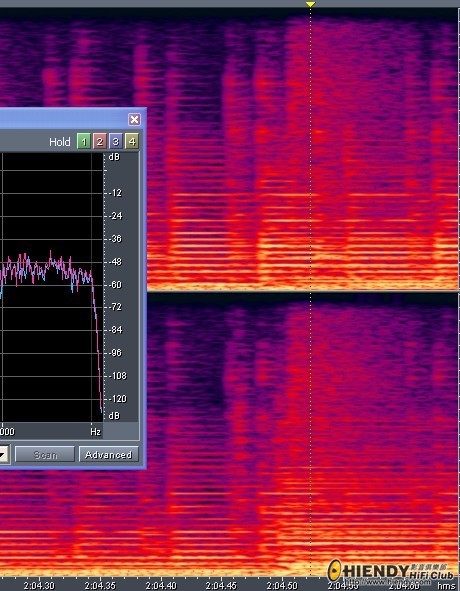Image resolution: width=460 pixels, height=591 pixels.
Task: Open the Advanced options
Action: pos(109,455)
